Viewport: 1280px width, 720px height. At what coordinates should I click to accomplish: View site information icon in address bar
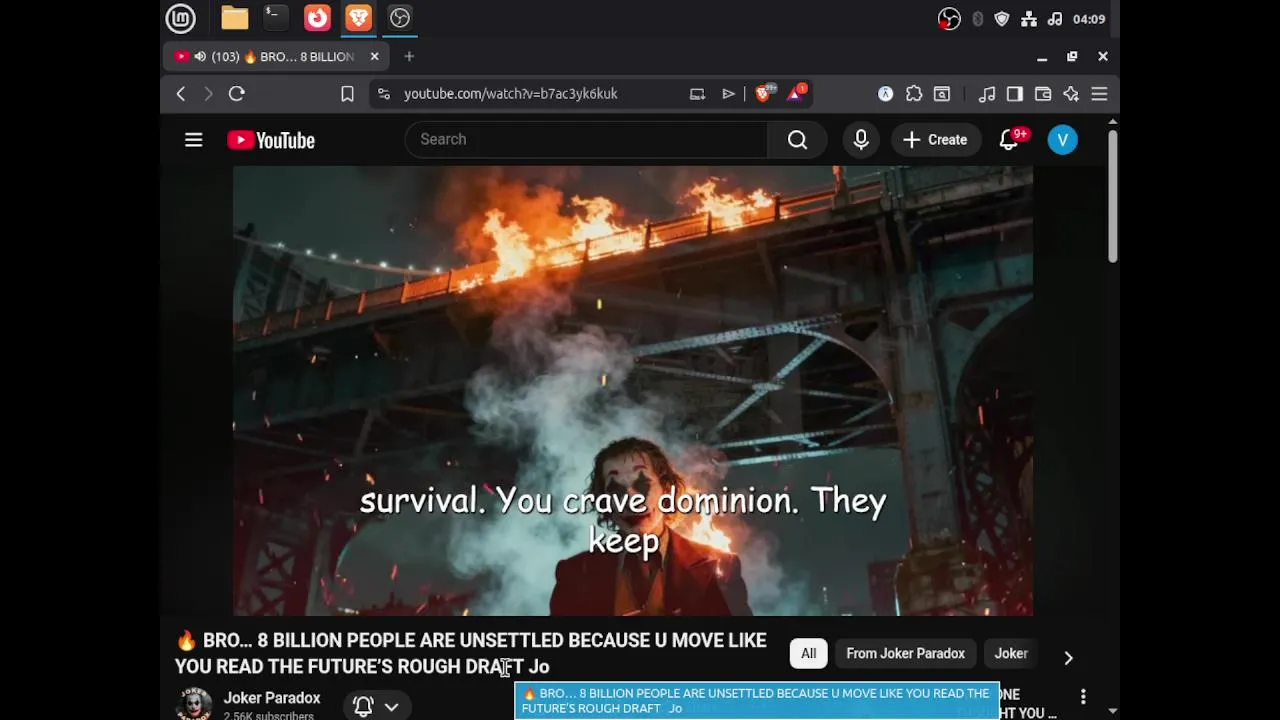[x=384, y=94]
